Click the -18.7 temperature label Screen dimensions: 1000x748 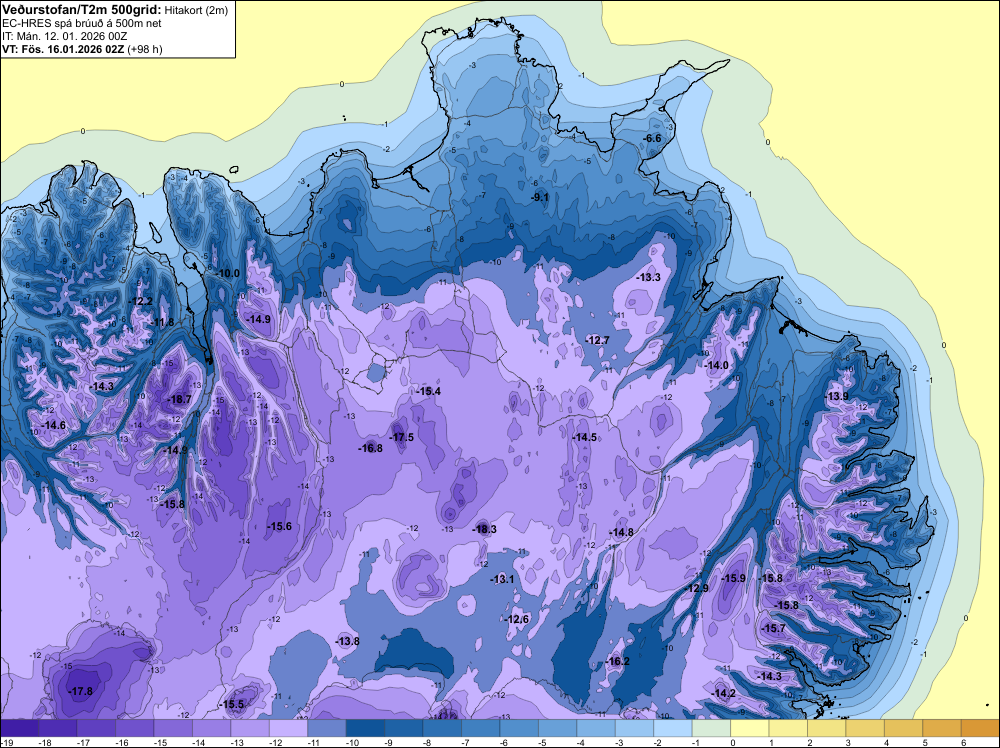pos(179,400)
